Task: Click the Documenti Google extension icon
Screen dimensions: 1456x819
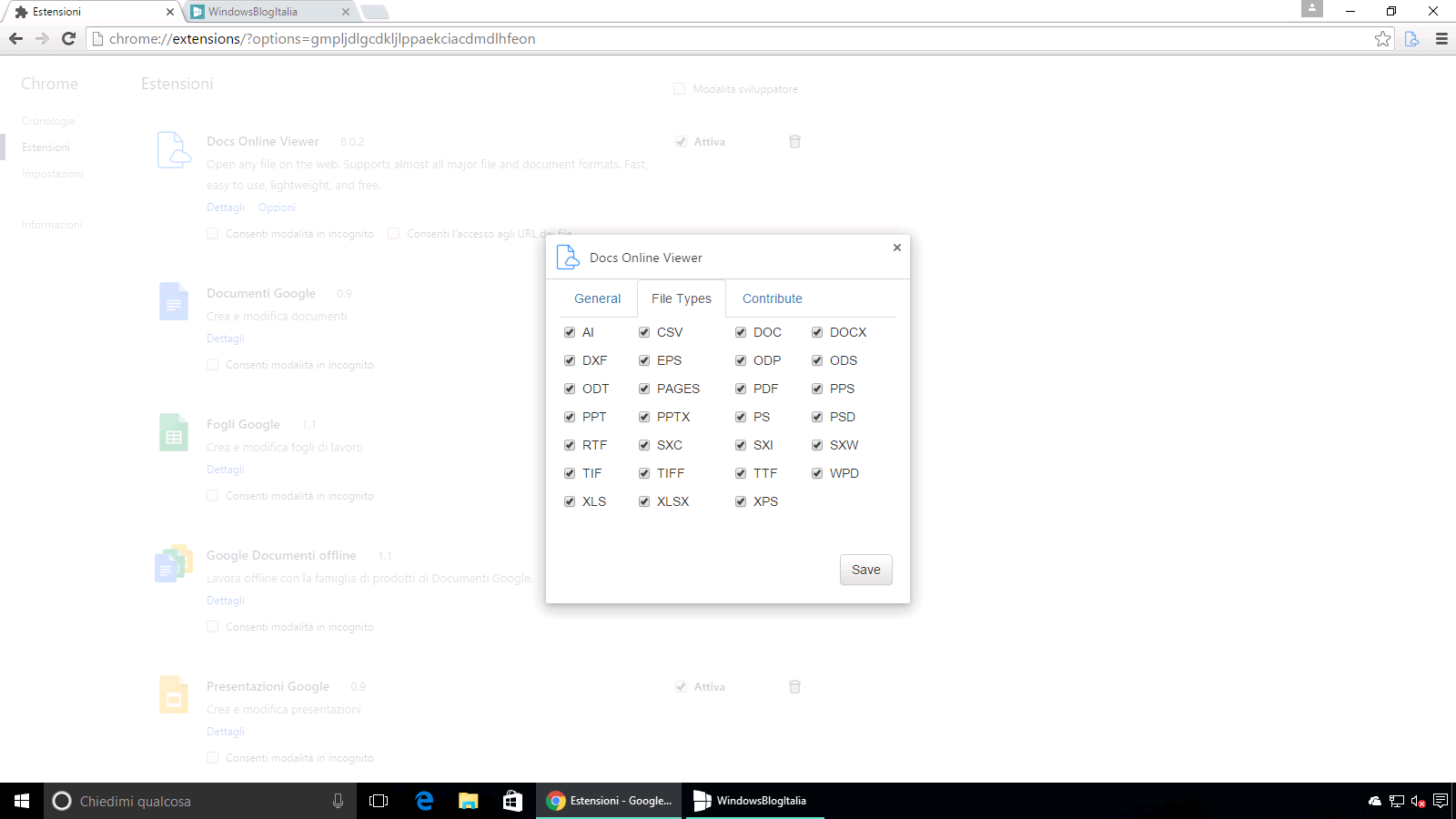Action: [x=174, y=301]
